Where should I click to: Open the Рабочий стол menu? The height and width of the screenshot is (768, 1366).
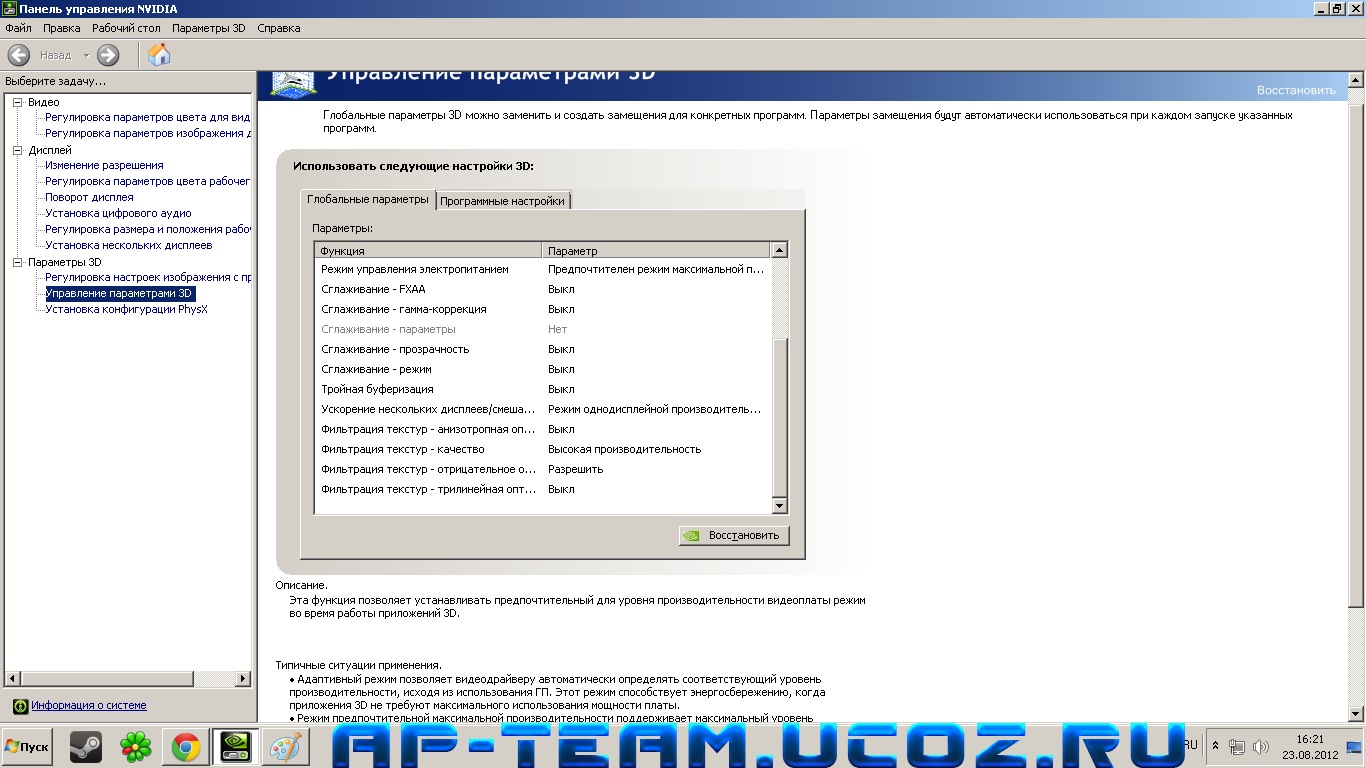[x=127, y=28]
